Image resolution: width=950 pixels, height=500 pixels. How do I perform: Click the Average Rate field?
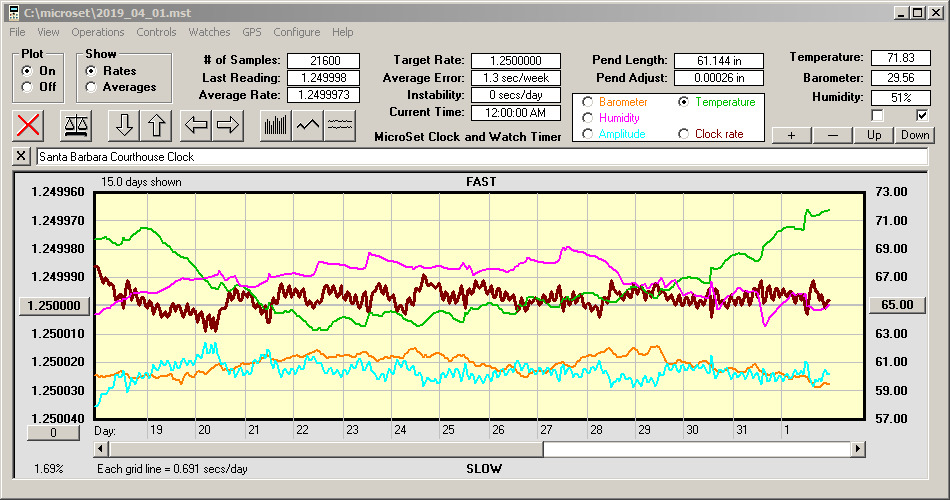[324, 95]
